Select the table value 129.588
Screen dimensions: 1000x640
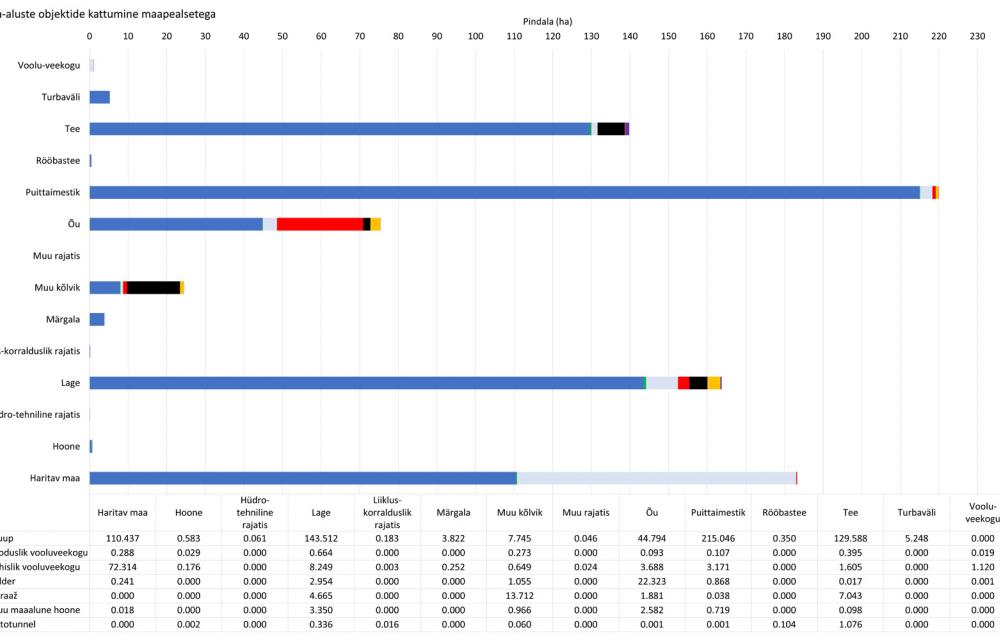[850, 539]
